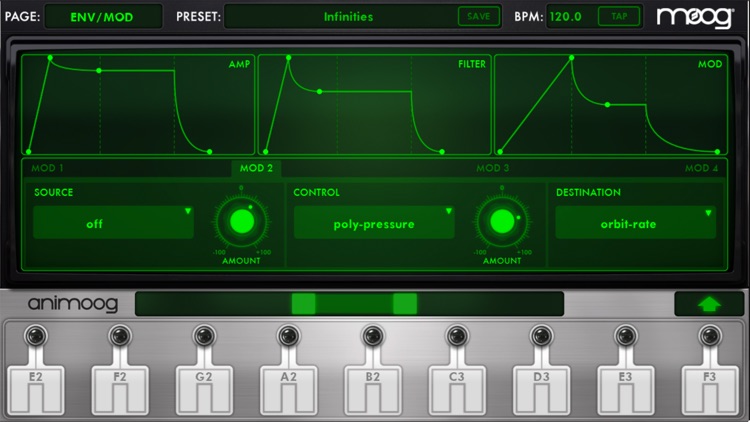Play the F2 key
Viewport: 750px width, 422px height.
(120, 389)
